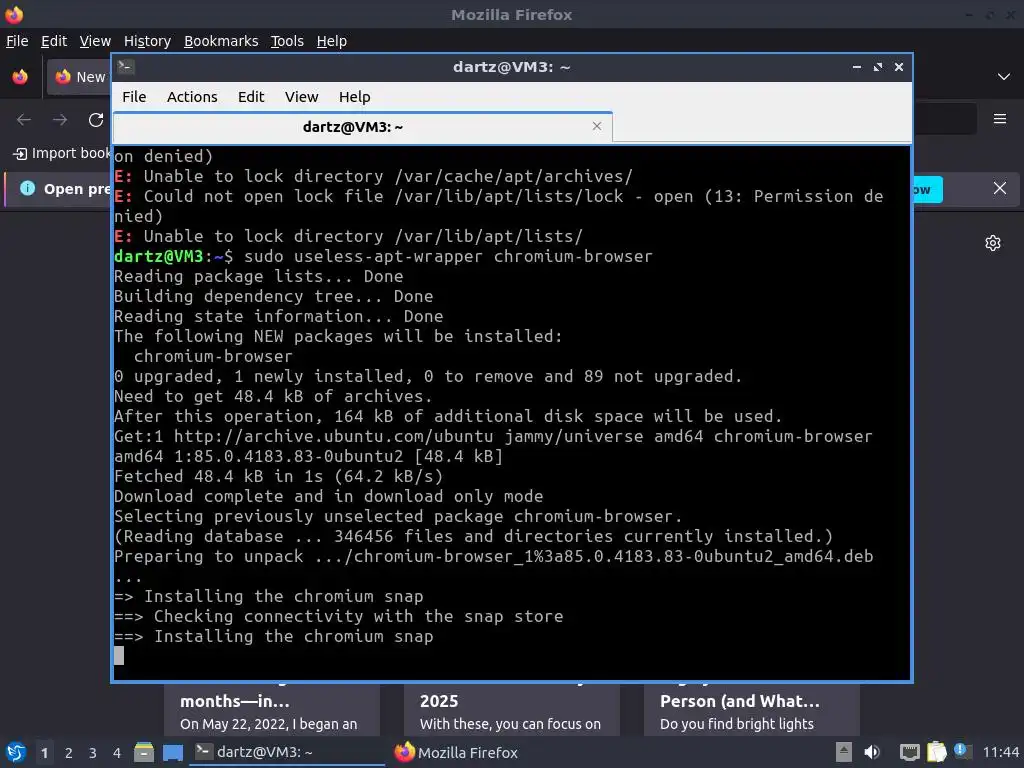Open Firefox History menu
1024x768 pixels.
click(147, 41)
